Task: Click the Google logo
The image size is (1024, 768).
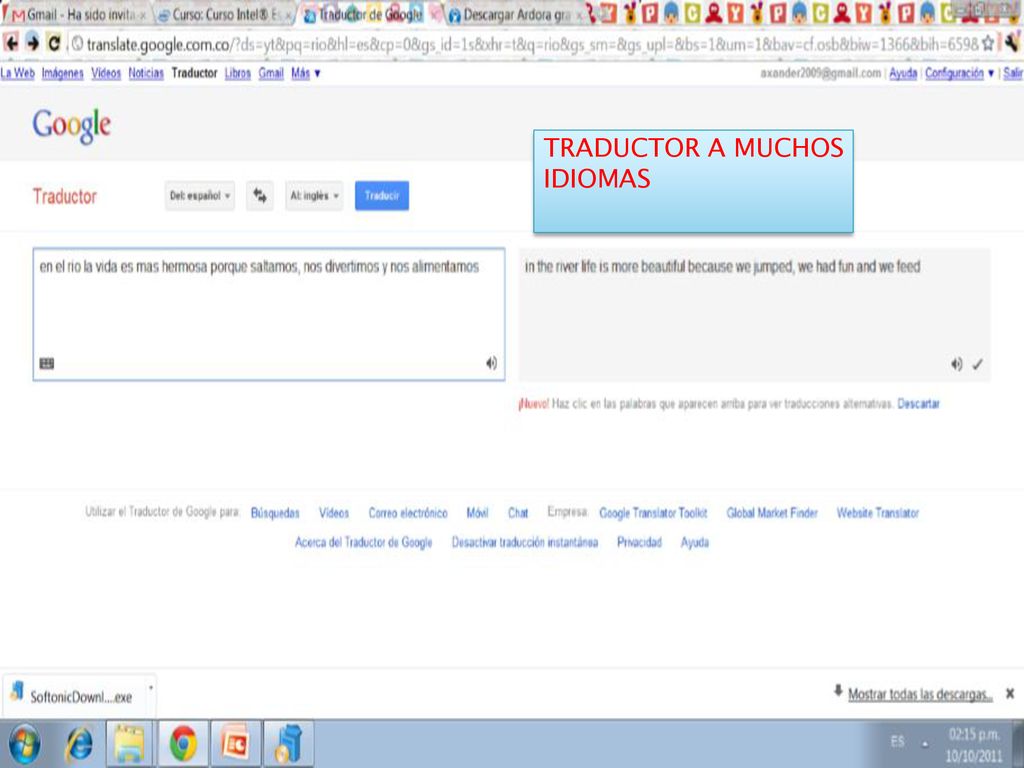Action: coord(72,125)
